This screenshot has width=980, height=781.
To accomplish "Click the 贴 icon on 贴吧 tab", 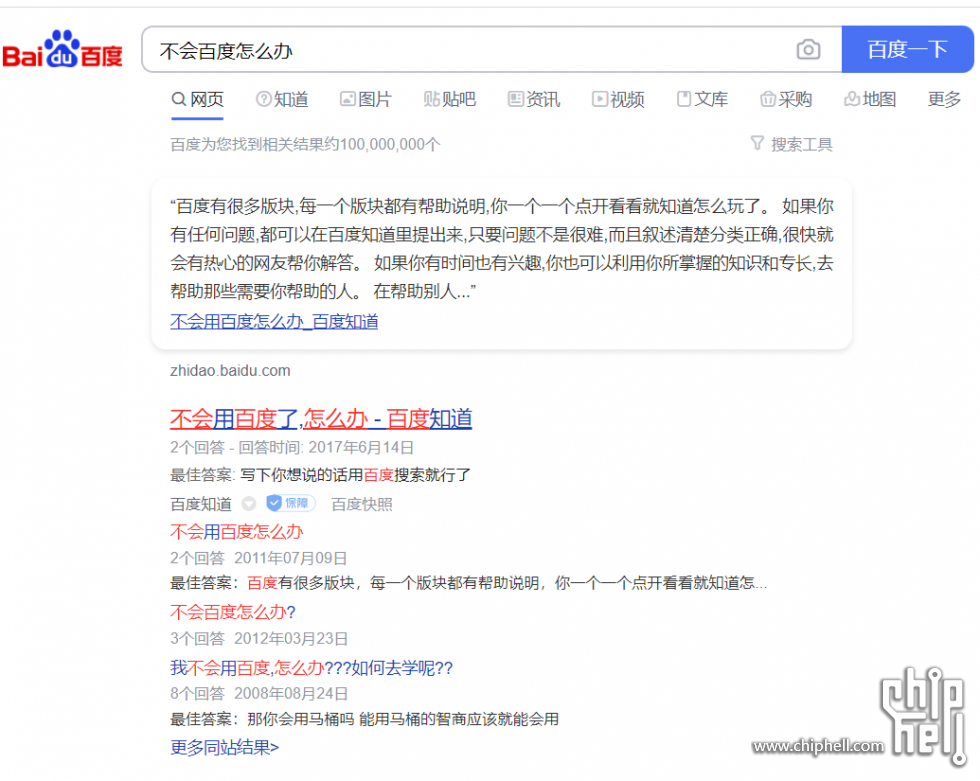I will point(431,99).
